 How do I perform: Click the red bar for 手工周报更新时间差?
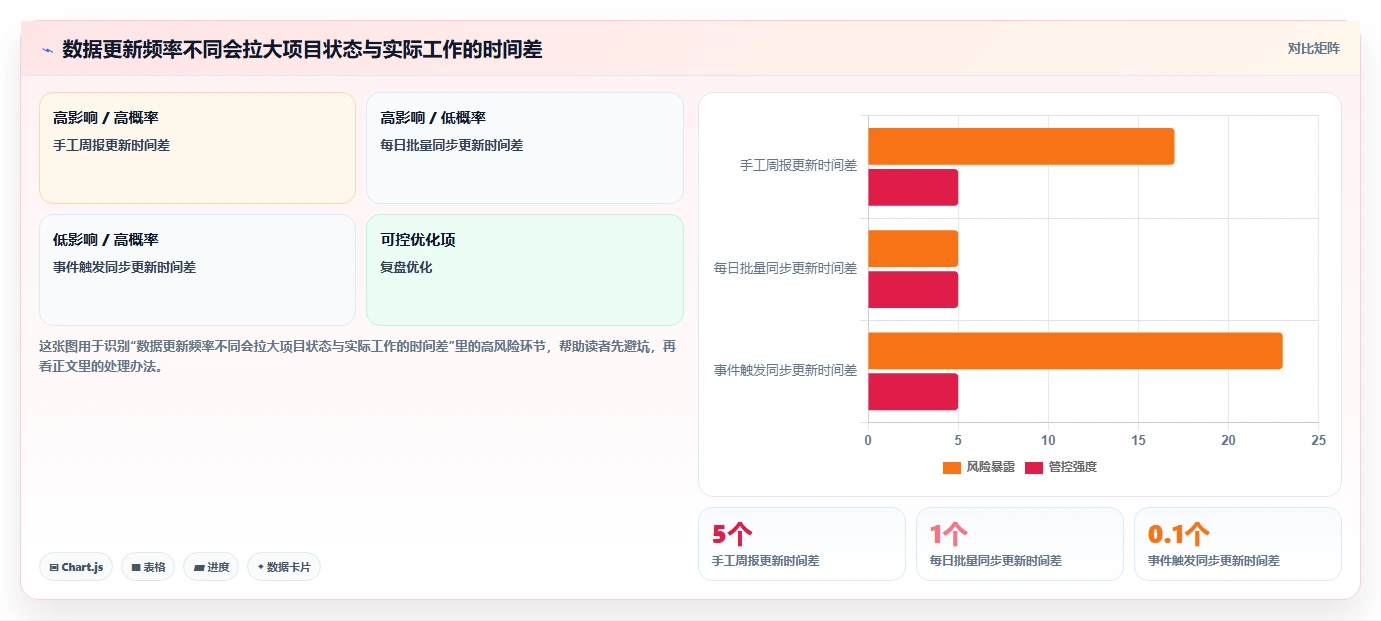point(913,188)
